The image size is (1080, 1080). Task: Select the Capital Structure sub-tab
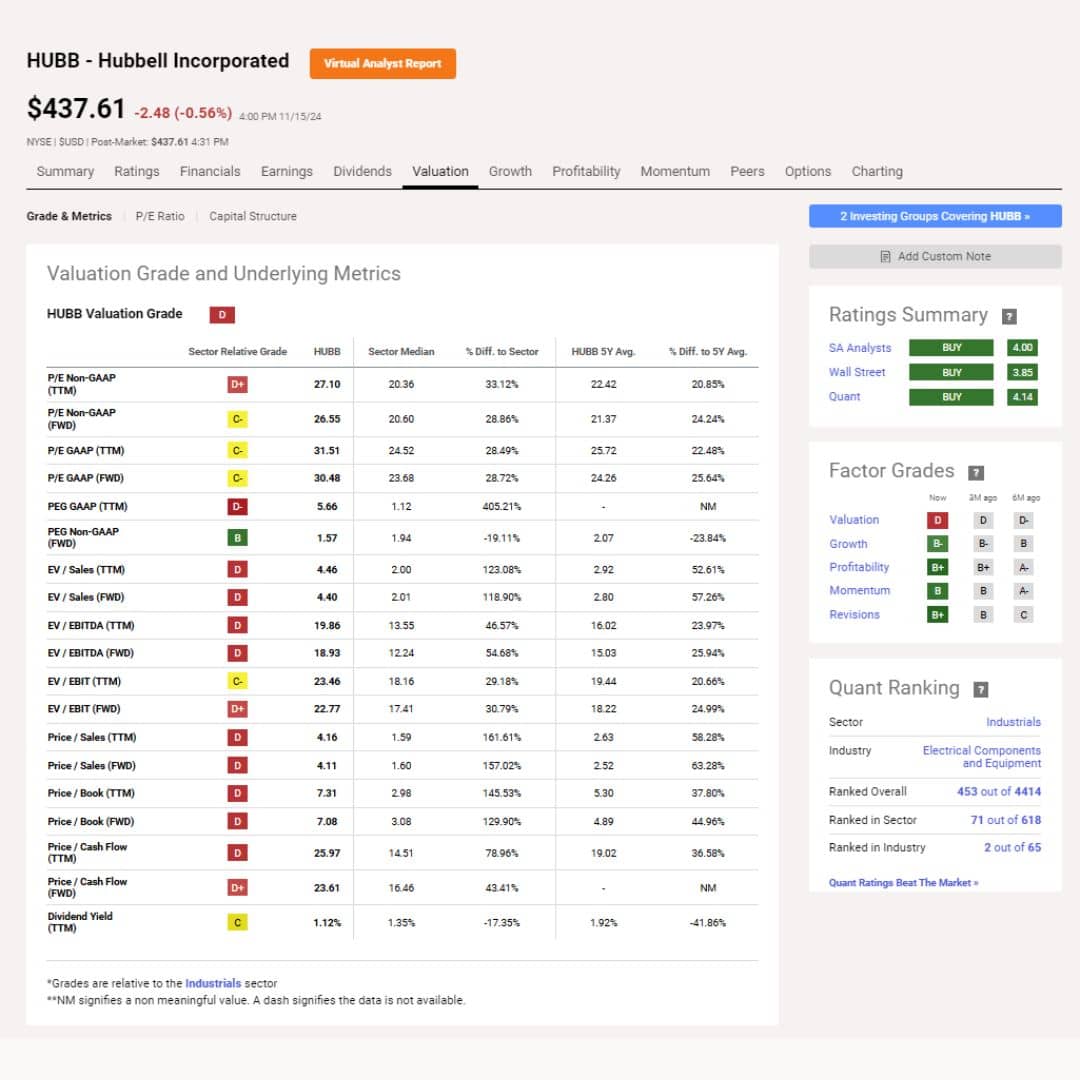point(253,216)
